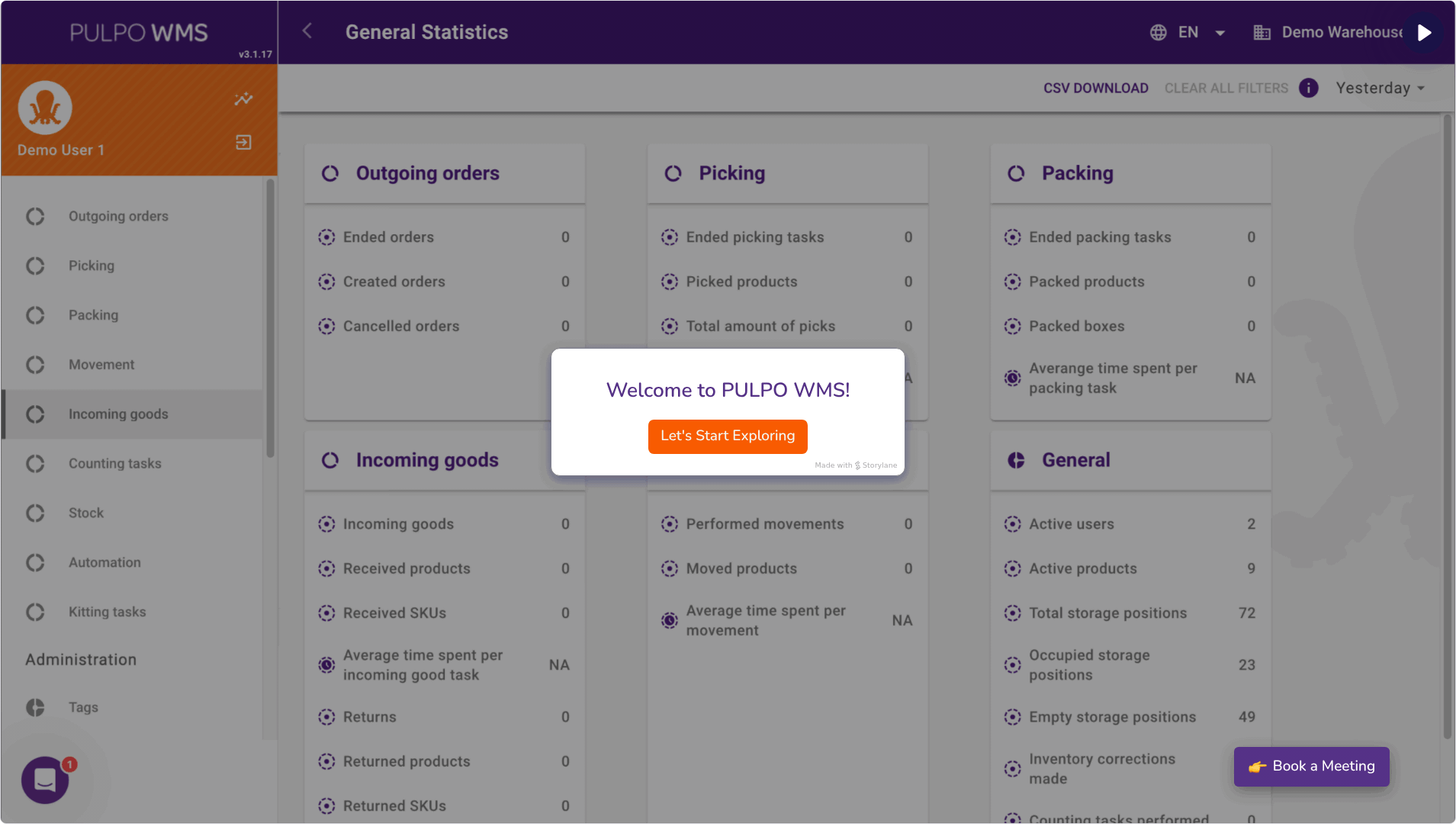Open the EN language dropdown
Viewport: 1456px width, 824px height.
click(x=1188, y=32)
